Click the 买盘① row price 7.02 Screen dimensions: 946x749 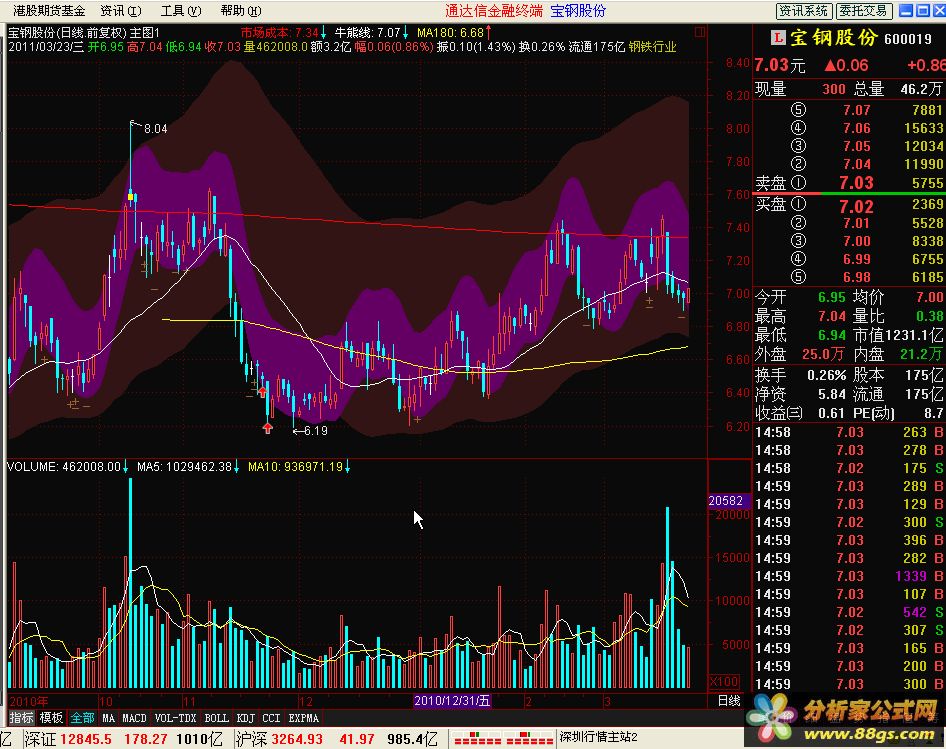856,206
